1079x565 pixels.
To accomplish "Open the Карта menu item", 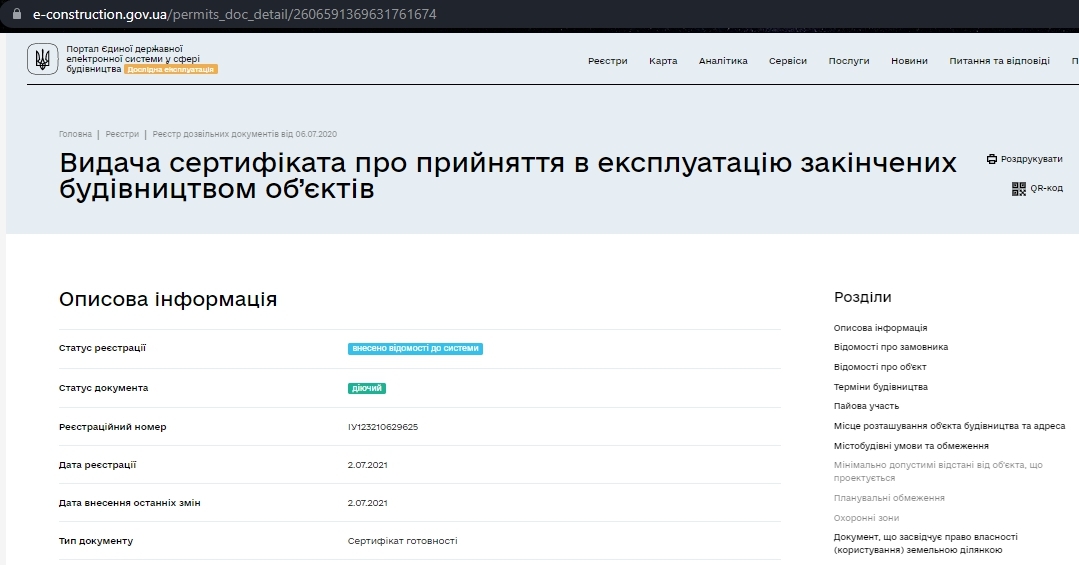I will (663, 61).
